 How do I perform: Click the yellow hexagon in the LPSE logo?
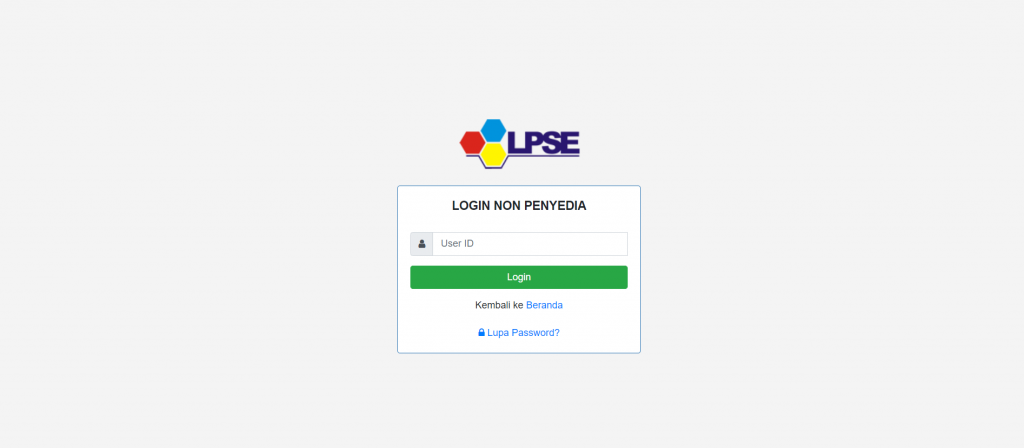tap(494, 154)
